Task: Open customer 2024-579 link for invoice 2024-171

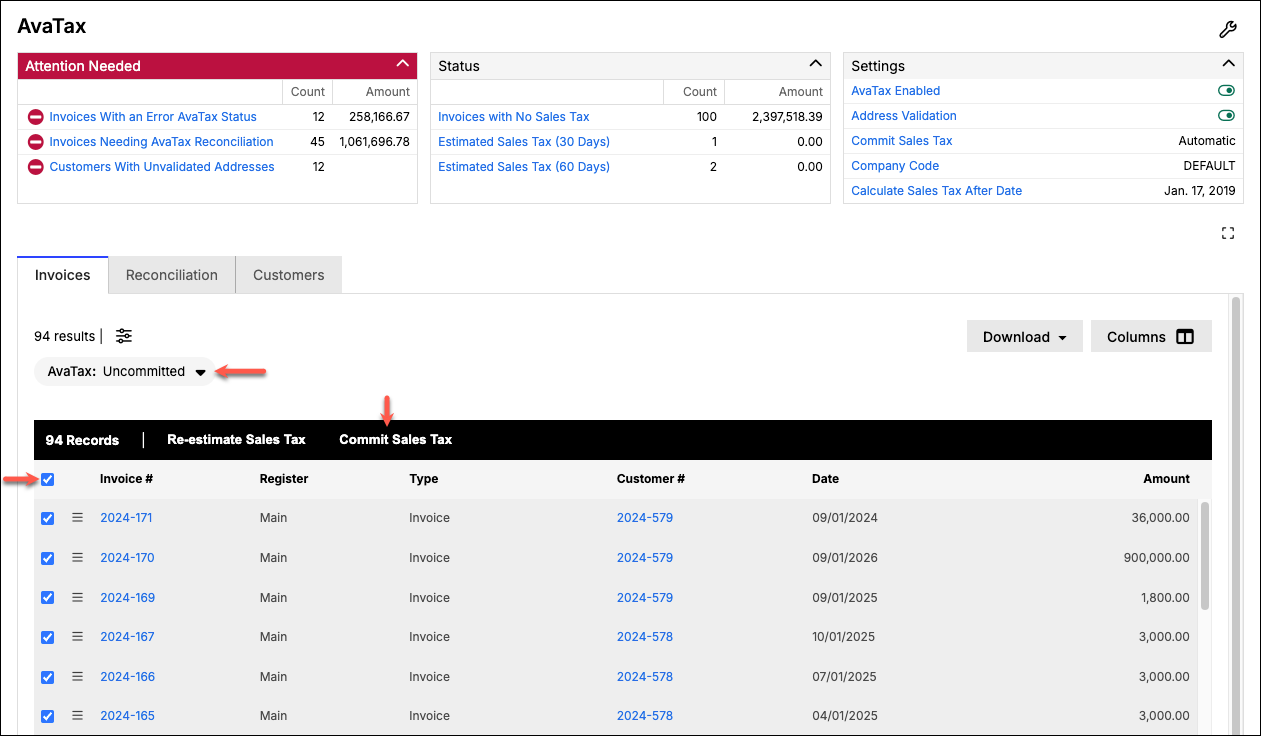Action: 645,518
